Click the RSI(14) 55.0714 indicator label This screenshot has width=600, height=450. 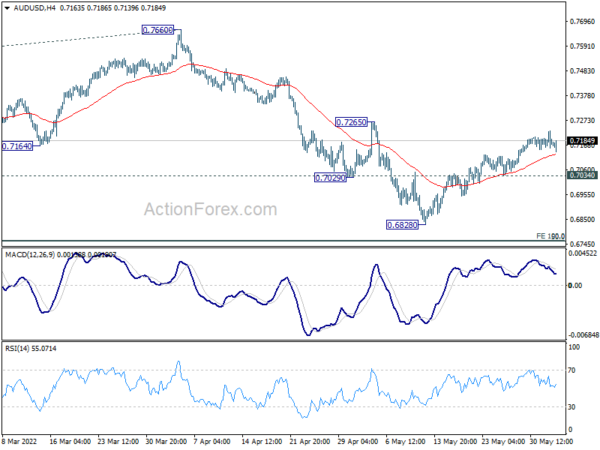pyautogui.click(x=31, y=348)
